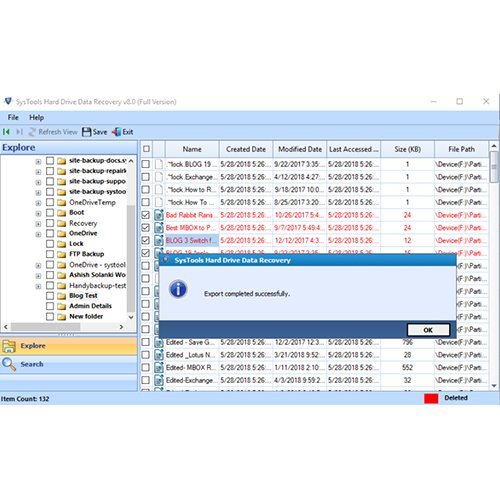
Task: Click document icon for Edited _Lotus N row
Action: (159, 355)
